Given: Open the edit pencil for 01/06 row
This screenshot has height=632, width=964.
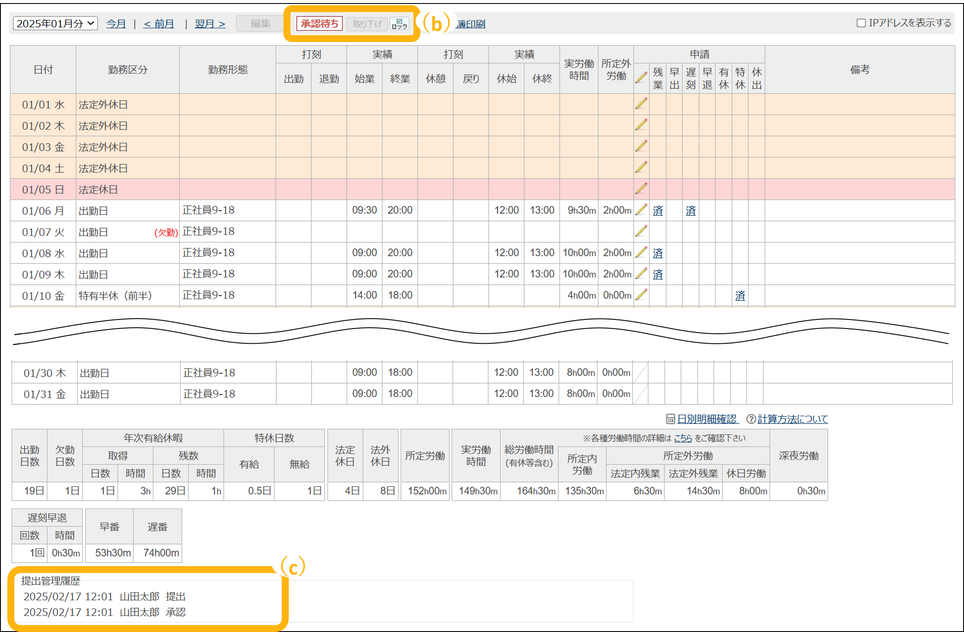Looking at the screenshot, I should pos(641,210).
